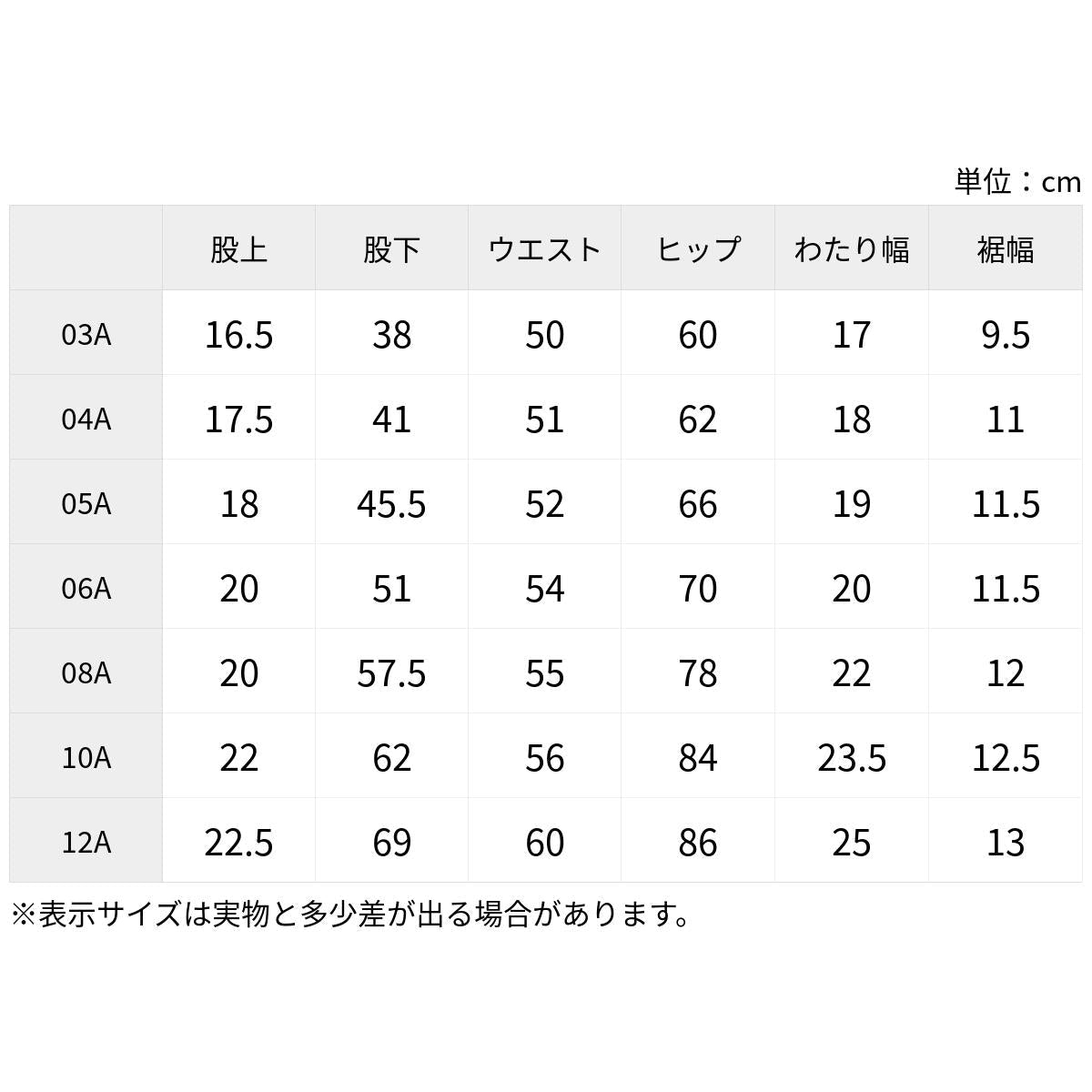Click the 86 hip value for 12A
Screen dimensions: 1092x1092
coord(698,843)
